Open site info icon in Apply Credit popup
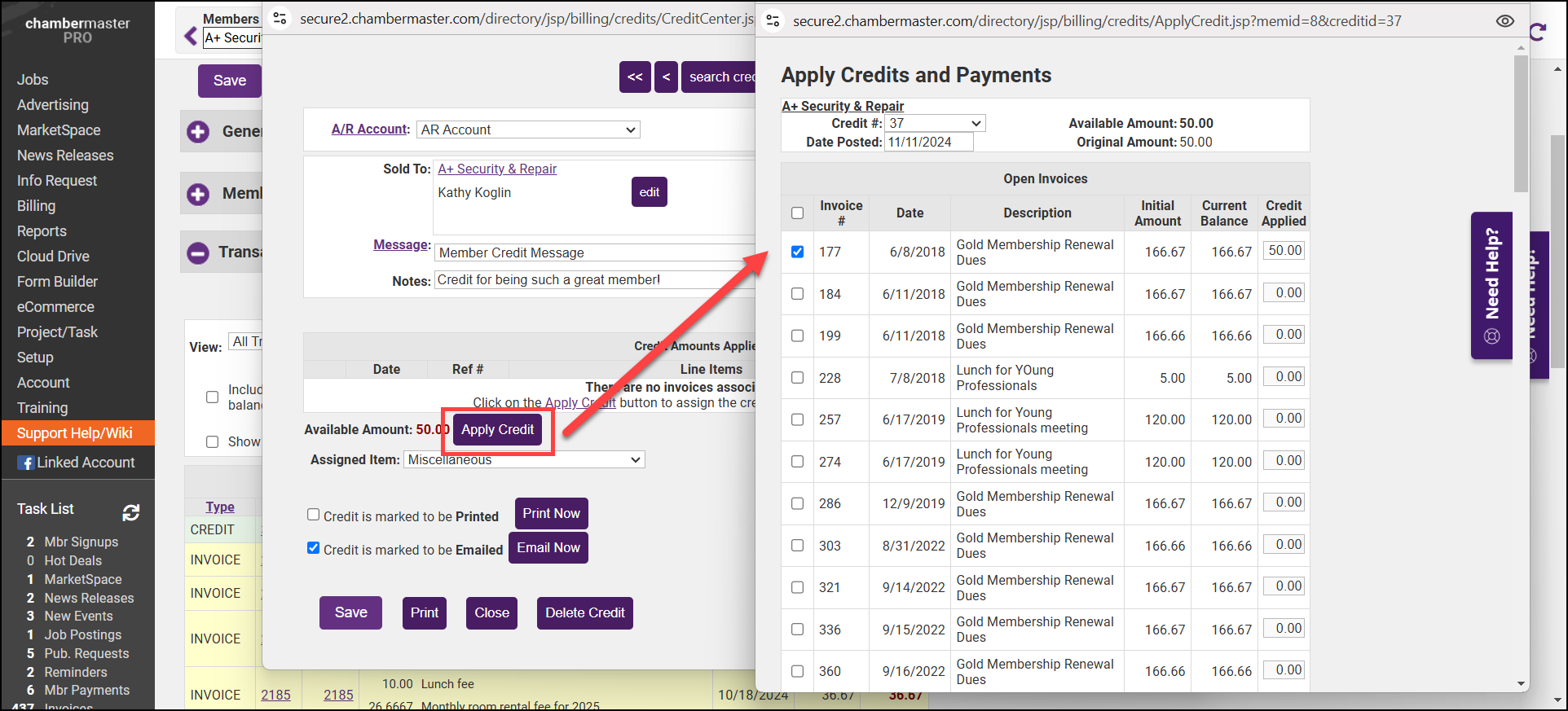The height and width of the screenshot is (711, 1568). coord(773,21)
